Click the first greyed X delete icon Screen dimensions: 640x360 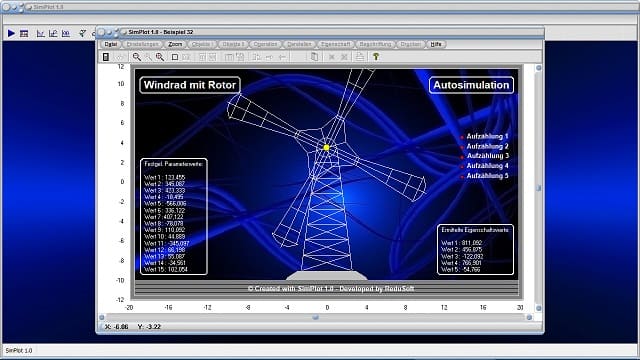tap(332, 57)
